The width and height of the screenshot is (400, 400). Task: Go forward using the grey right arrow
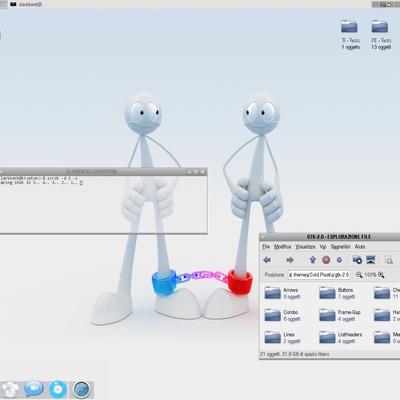[290, 260]
